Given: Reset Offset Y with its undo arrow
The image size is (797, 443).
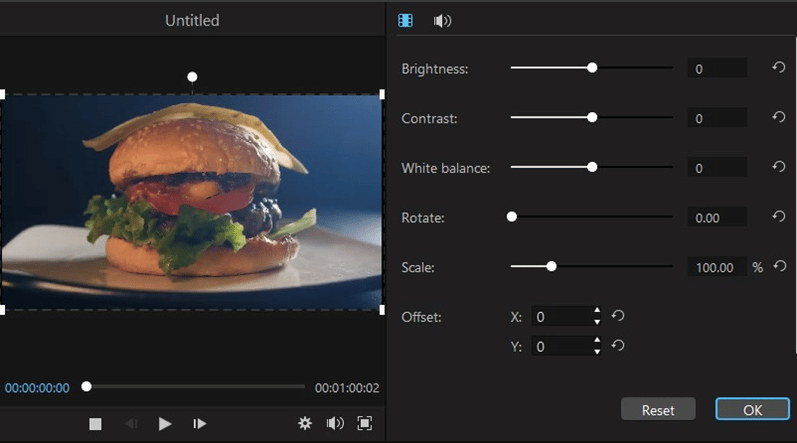Looking at the screenshot, I should pyautogui.click(x=618, y=346).
